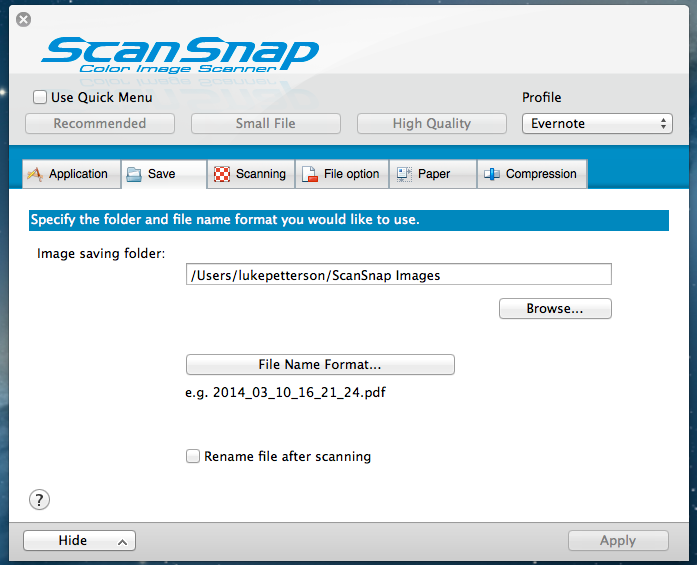697x565 pixels.
Task: Go to the File option tab
Action: [x=342, y=174]
